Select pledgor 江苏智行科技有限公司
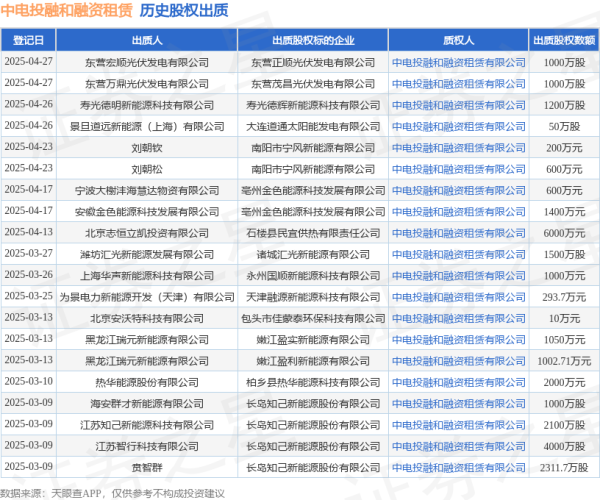The height and width of the screenshot is (500, 600). (149, 446)
